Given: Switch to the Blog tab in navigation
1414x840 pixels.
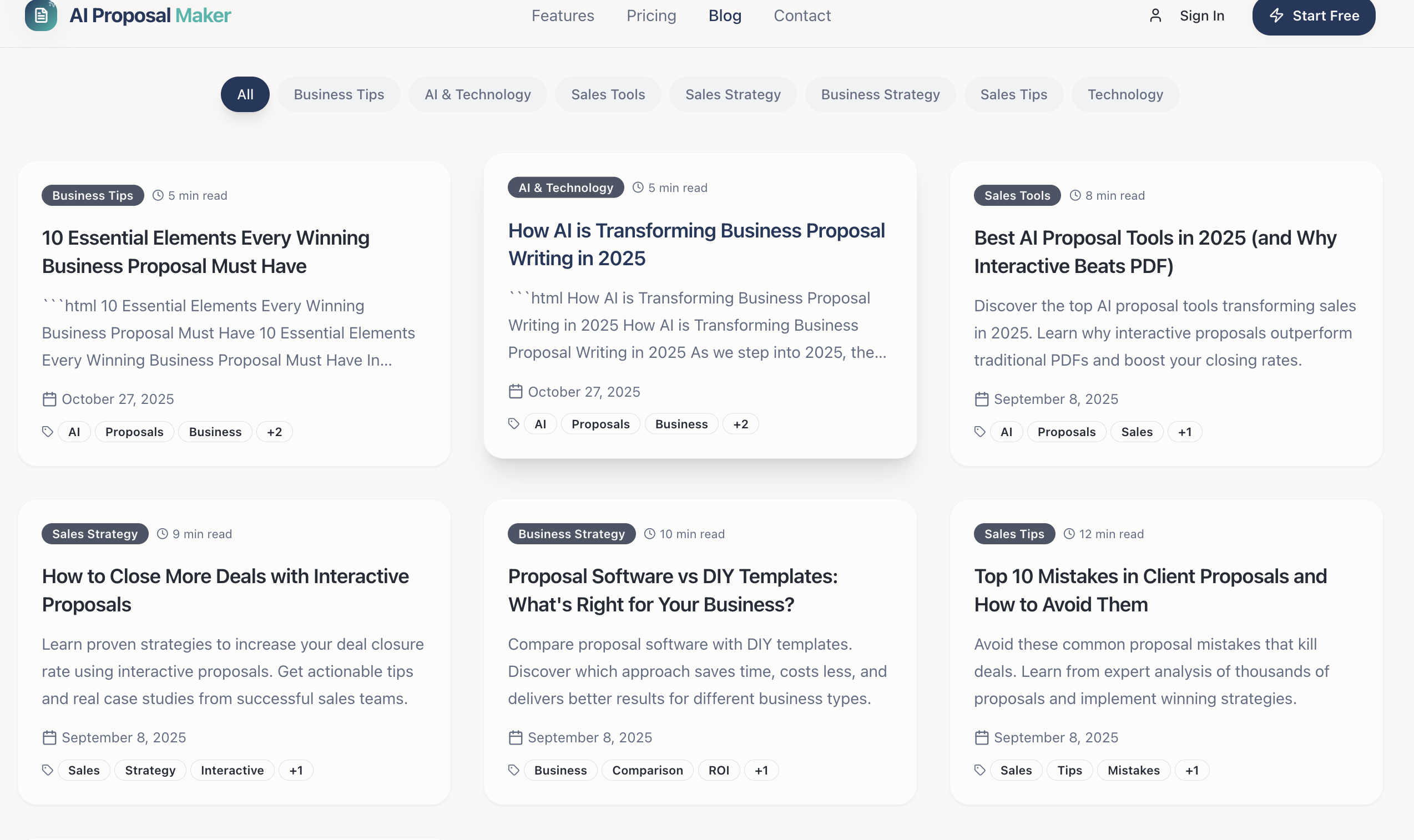Looking at the screenshot, I should pos(725,16).
